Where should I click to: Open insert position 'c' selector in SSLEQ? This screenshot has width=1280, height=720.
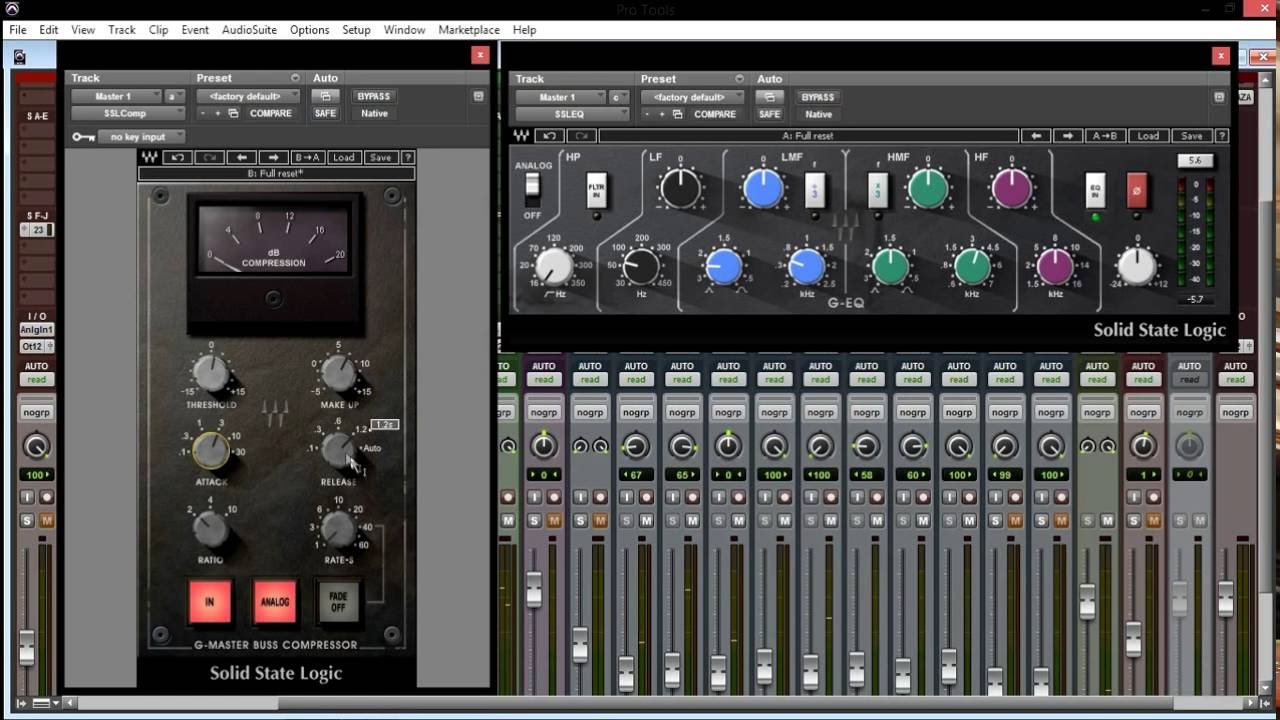click(619, 97)
